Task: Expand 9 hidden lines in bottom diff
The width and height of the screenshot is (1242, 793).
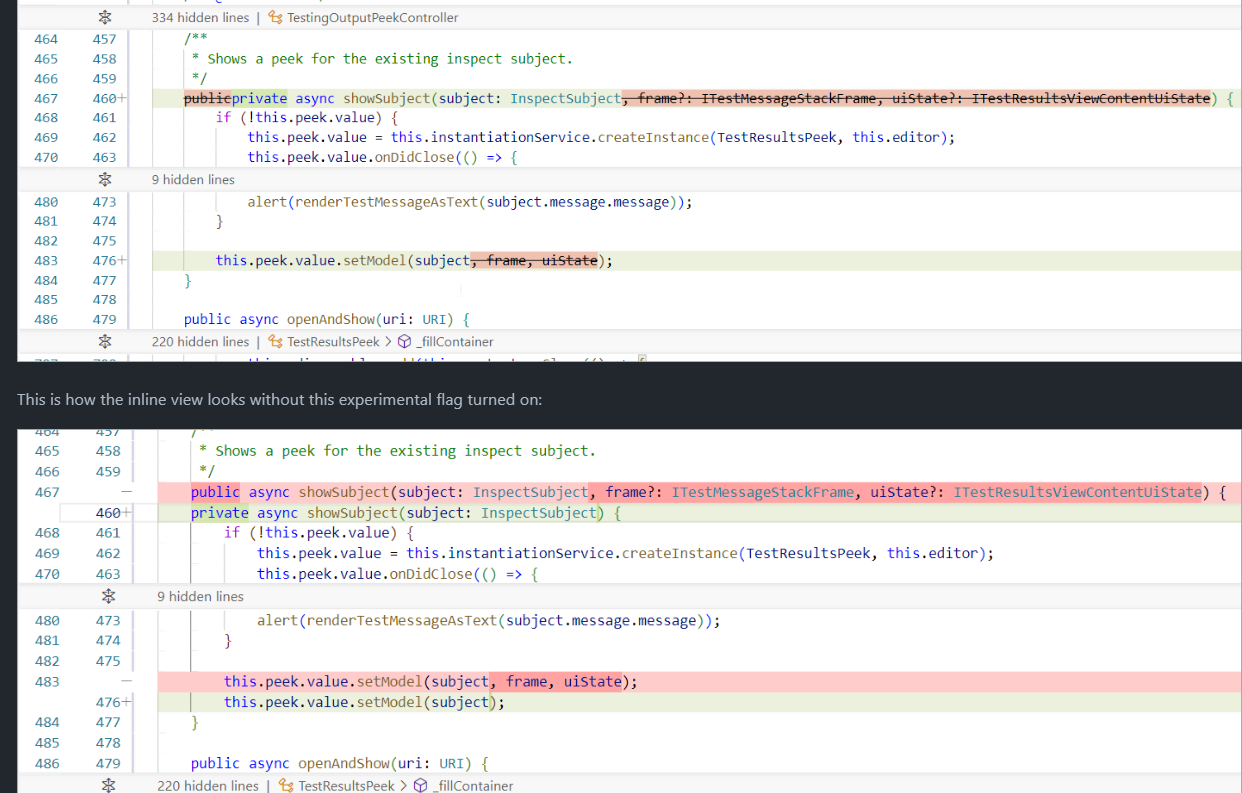Action: [x=108, y=597]
